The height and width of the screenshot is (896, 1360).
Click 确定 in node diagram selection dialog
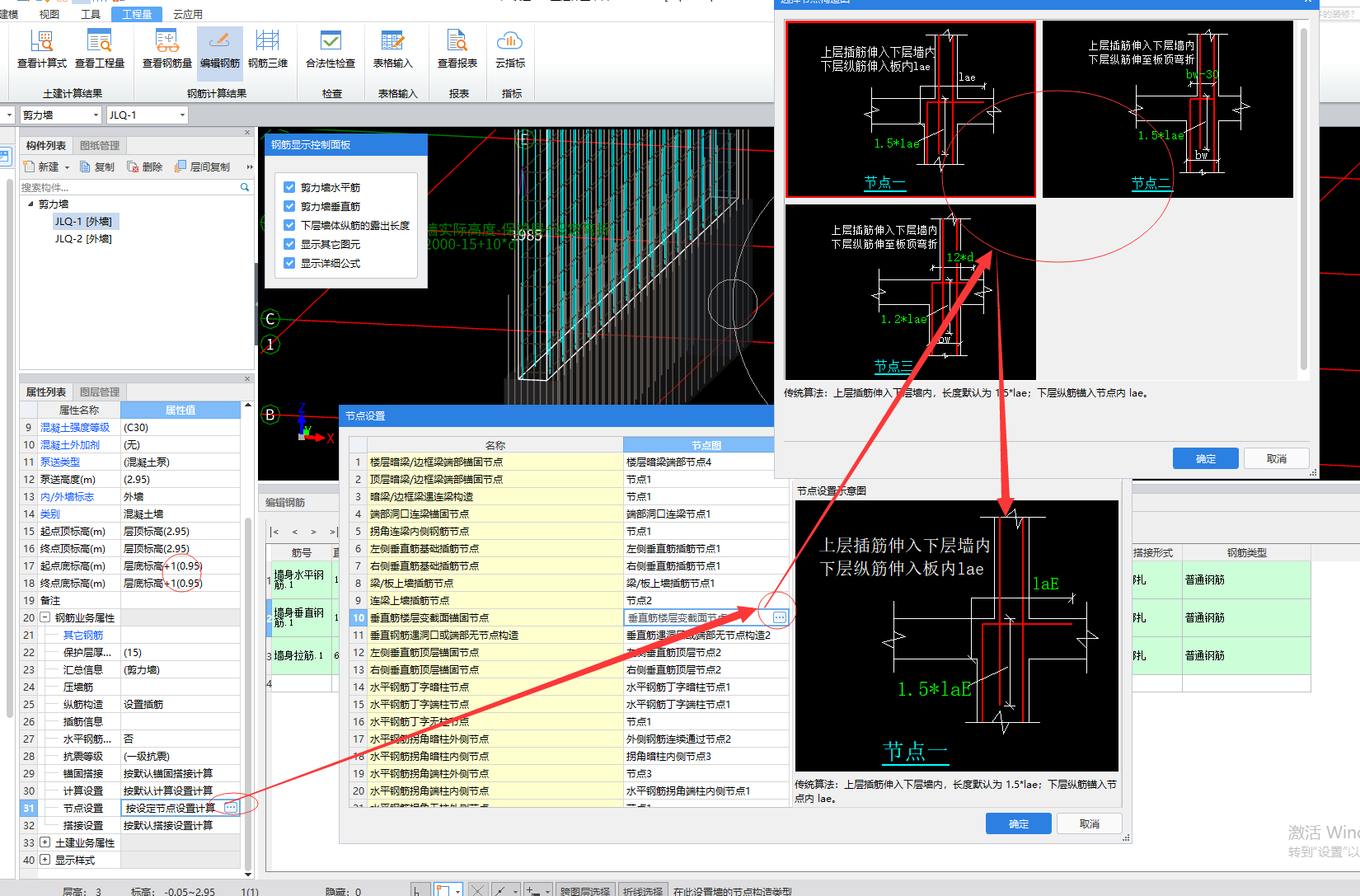pyautogui.click(x=1206, y=458)
